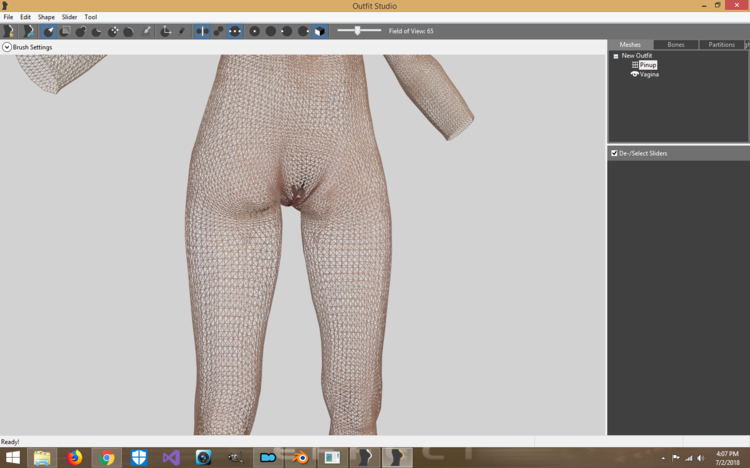Choose the brush preset with left dot
Viewport: 750px width, 468px height.
coord(287,31)
